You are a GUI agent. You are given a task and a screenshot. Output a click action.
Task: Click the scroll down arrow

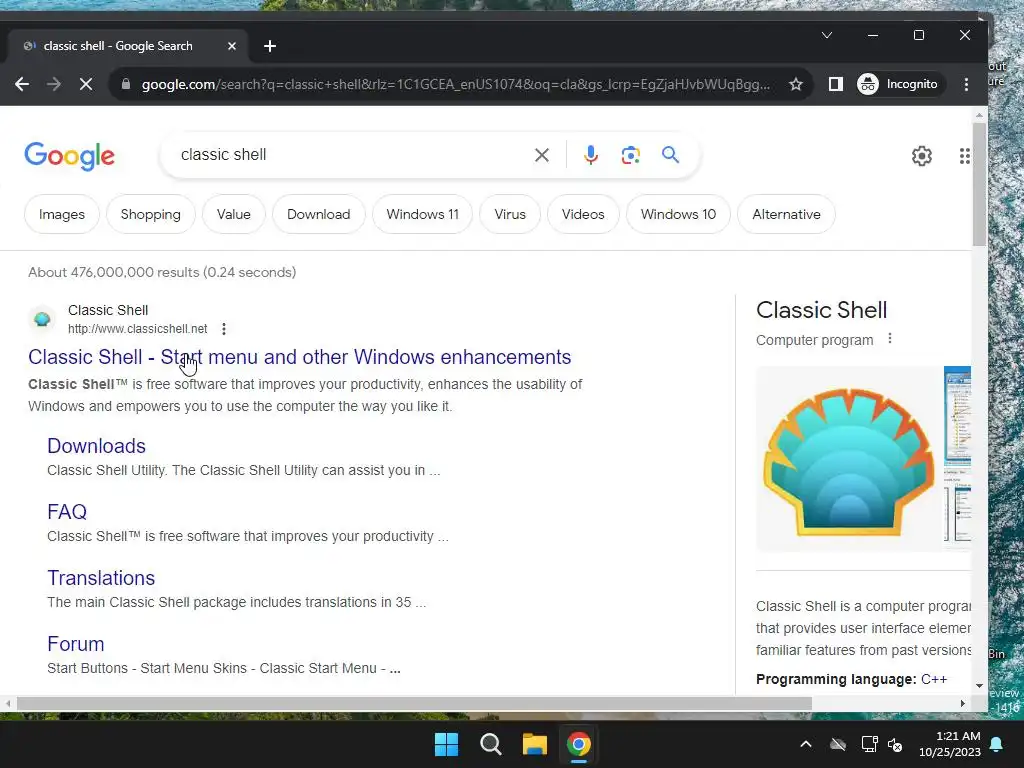(978, 686)
